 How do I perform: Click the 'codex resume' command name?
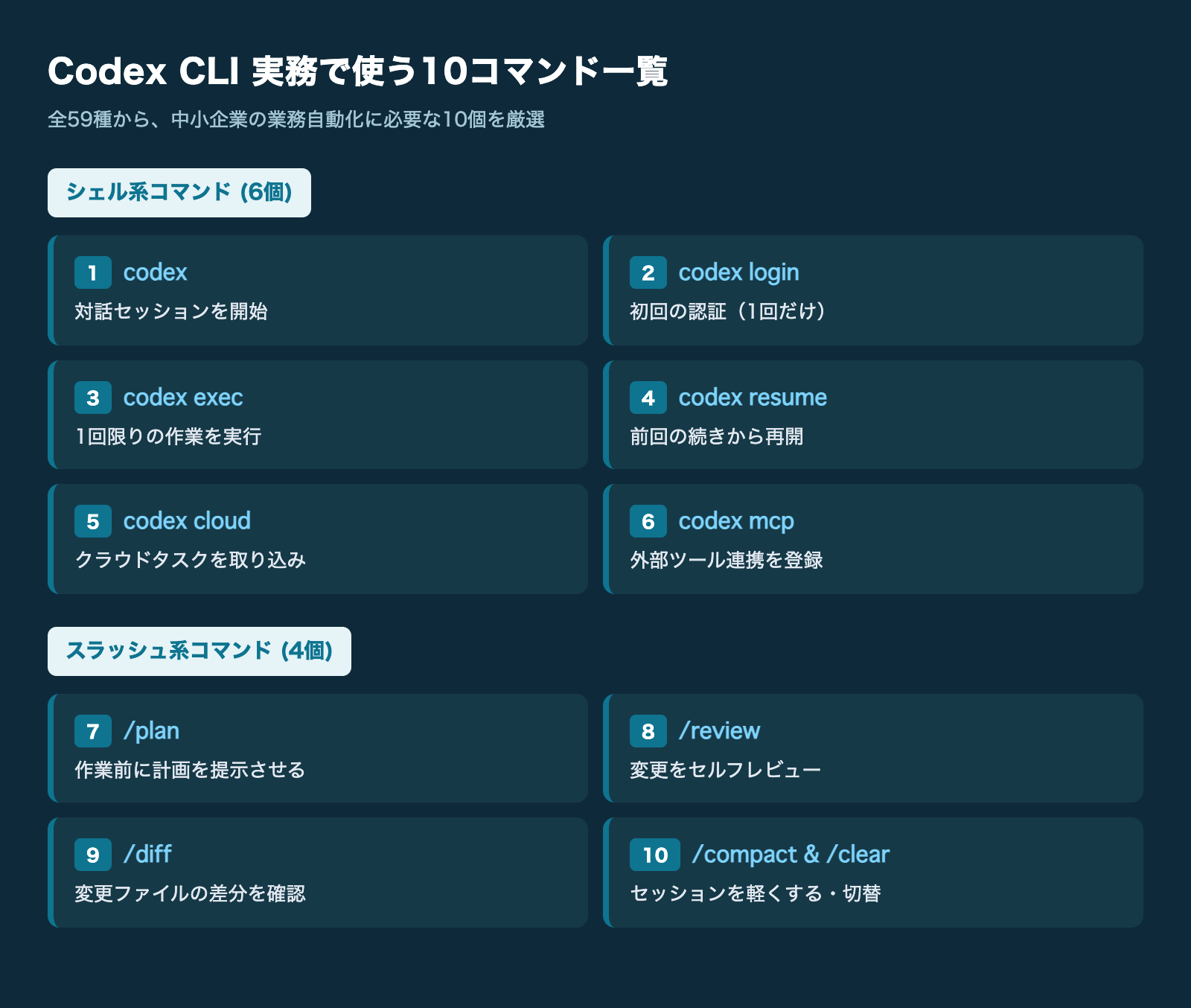pos(753,398)
